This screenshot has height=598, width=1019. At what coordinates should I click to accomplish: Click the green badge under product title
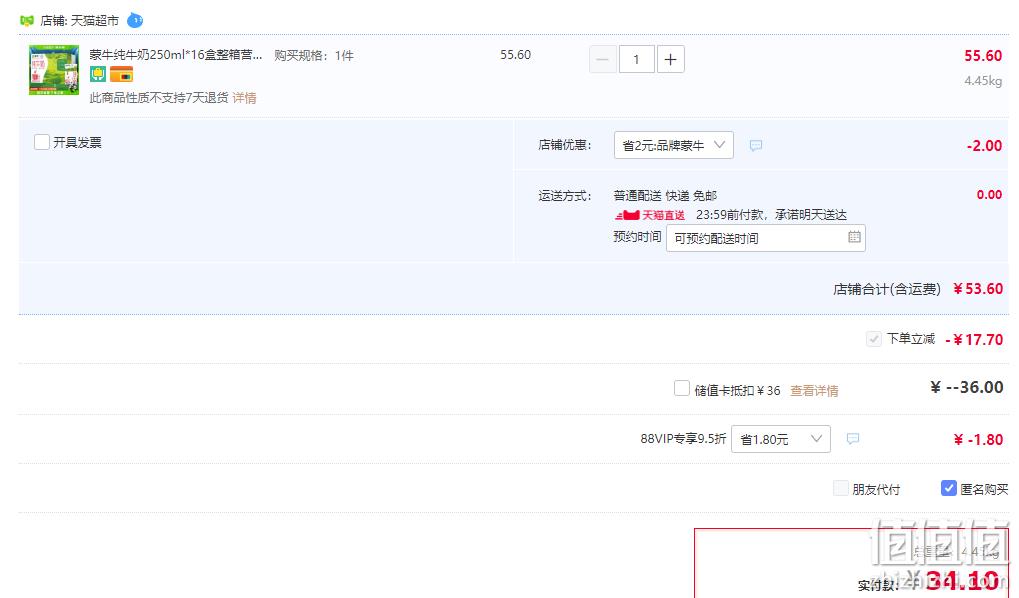point(98,74)
